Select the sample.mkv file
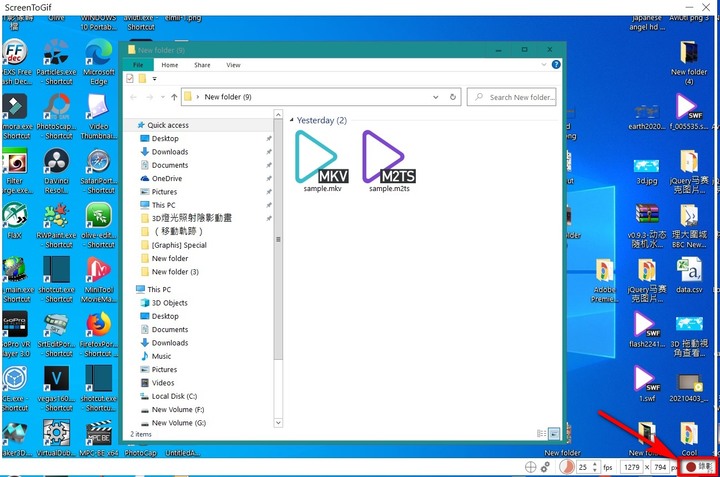 coord(322,161)
